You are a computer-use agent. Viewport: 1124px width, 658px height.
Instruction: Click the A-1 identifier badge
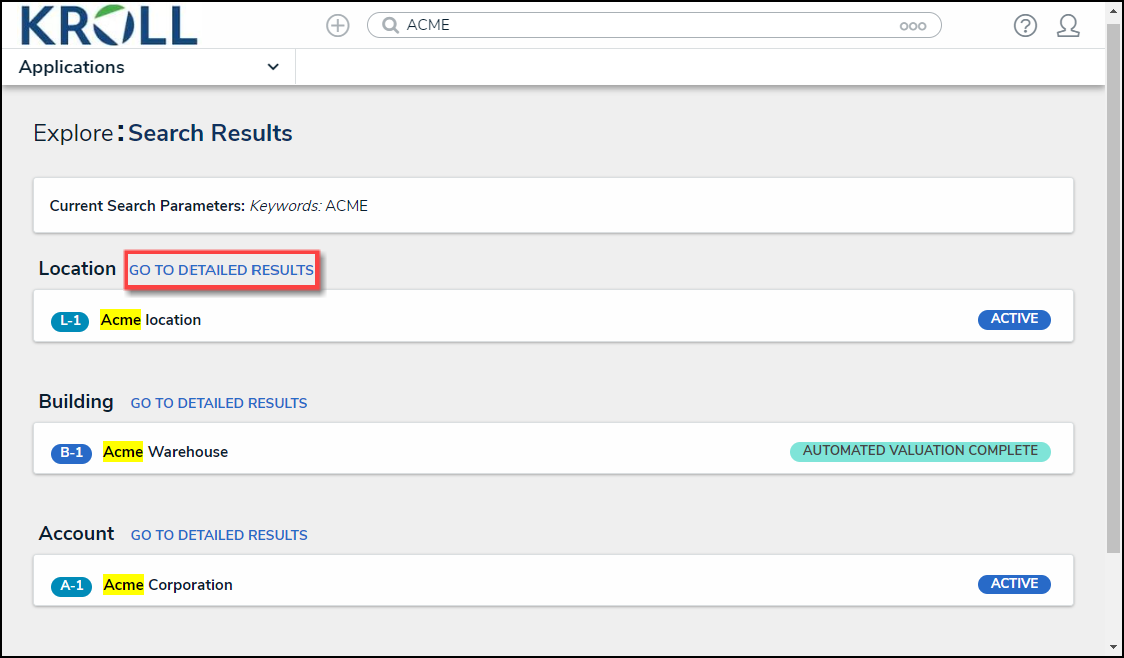click(71, 586)
